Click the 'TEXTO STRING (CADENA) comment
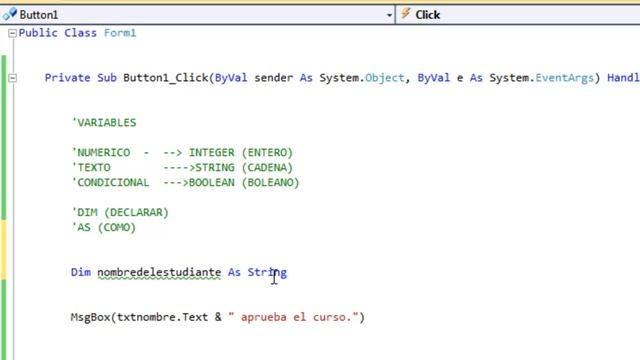 click(x=182, y=167)
